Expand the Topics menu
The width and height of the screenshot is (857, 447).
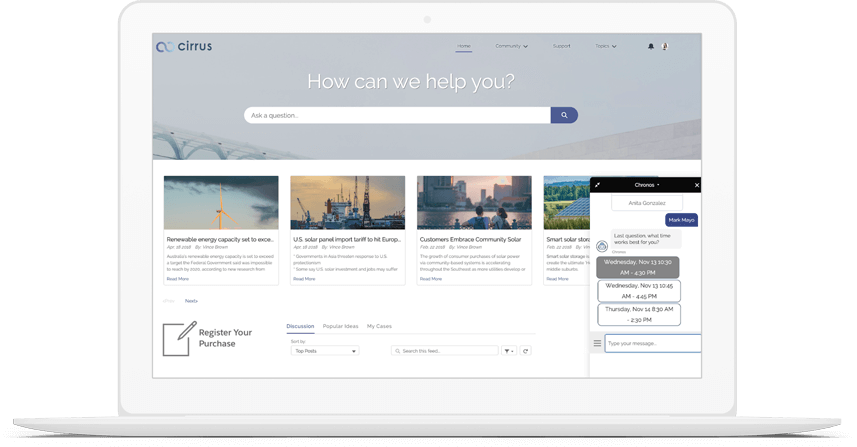(606, 46)
